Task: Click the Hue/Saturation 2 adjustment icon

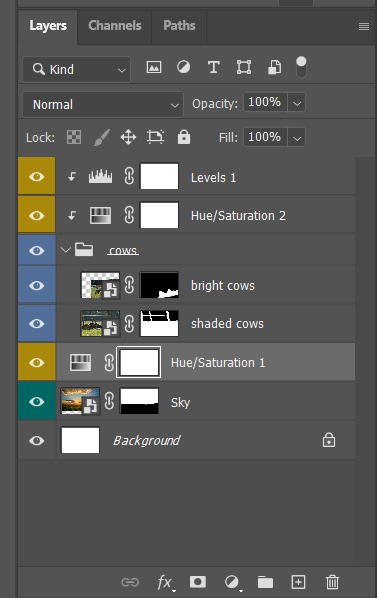Action: tap(100, 215)
